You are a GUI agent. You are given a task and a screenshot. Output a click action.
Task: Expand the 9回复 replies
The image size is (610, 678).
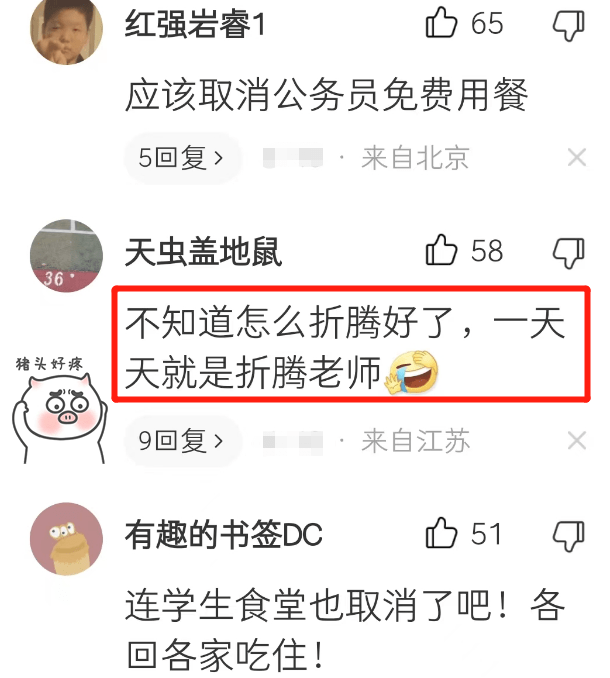182,441
